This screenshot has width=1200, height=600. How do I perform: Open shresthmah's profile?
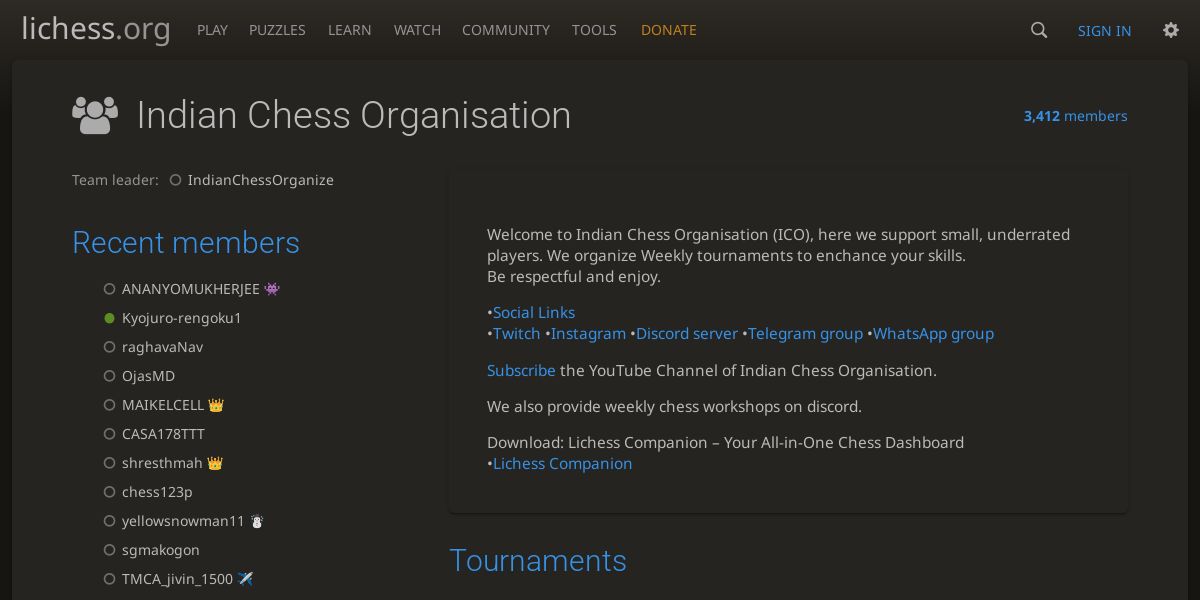click(162, 463)
